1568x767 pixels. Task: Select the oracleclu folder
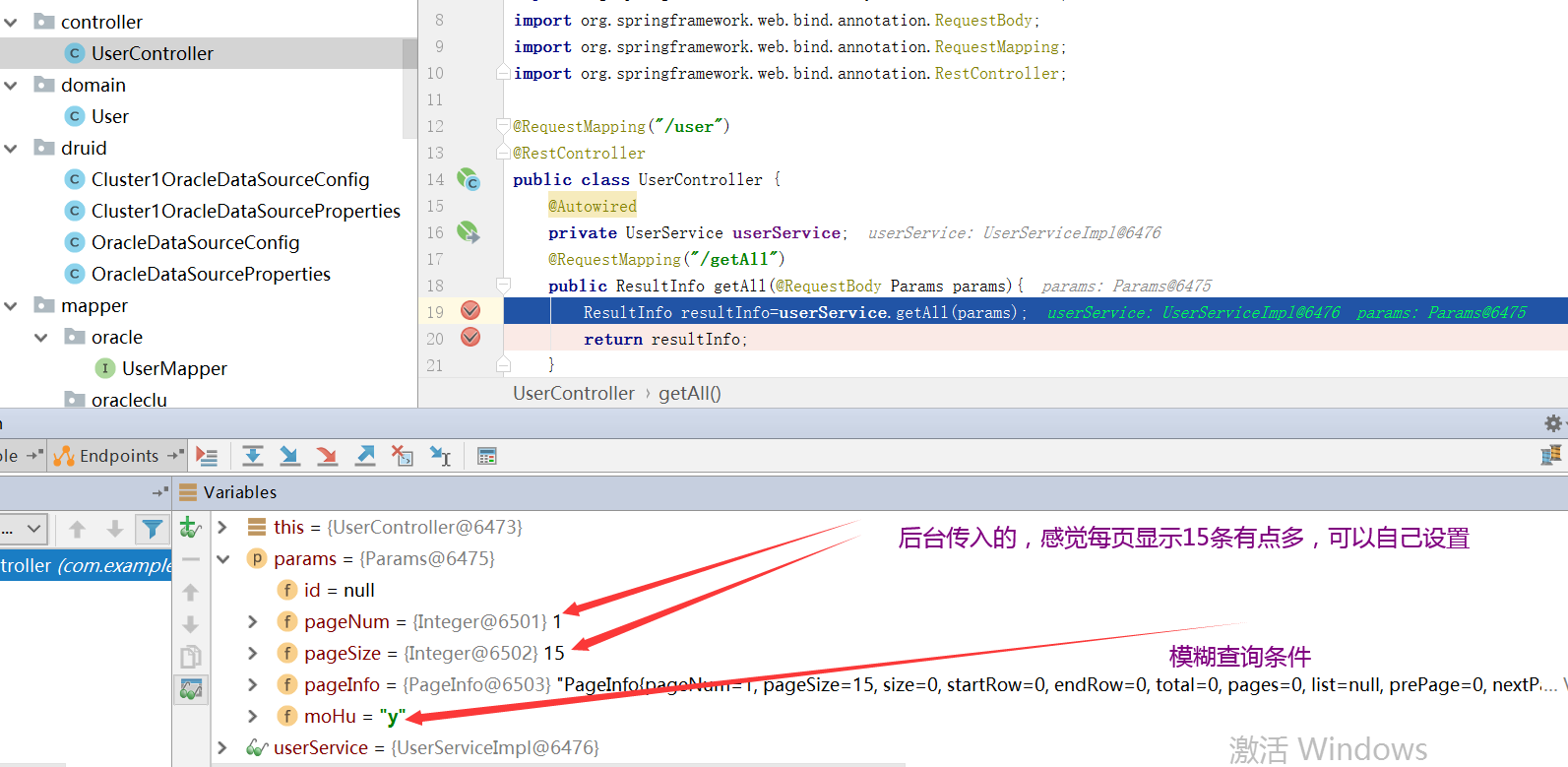[x=129, y=400]
